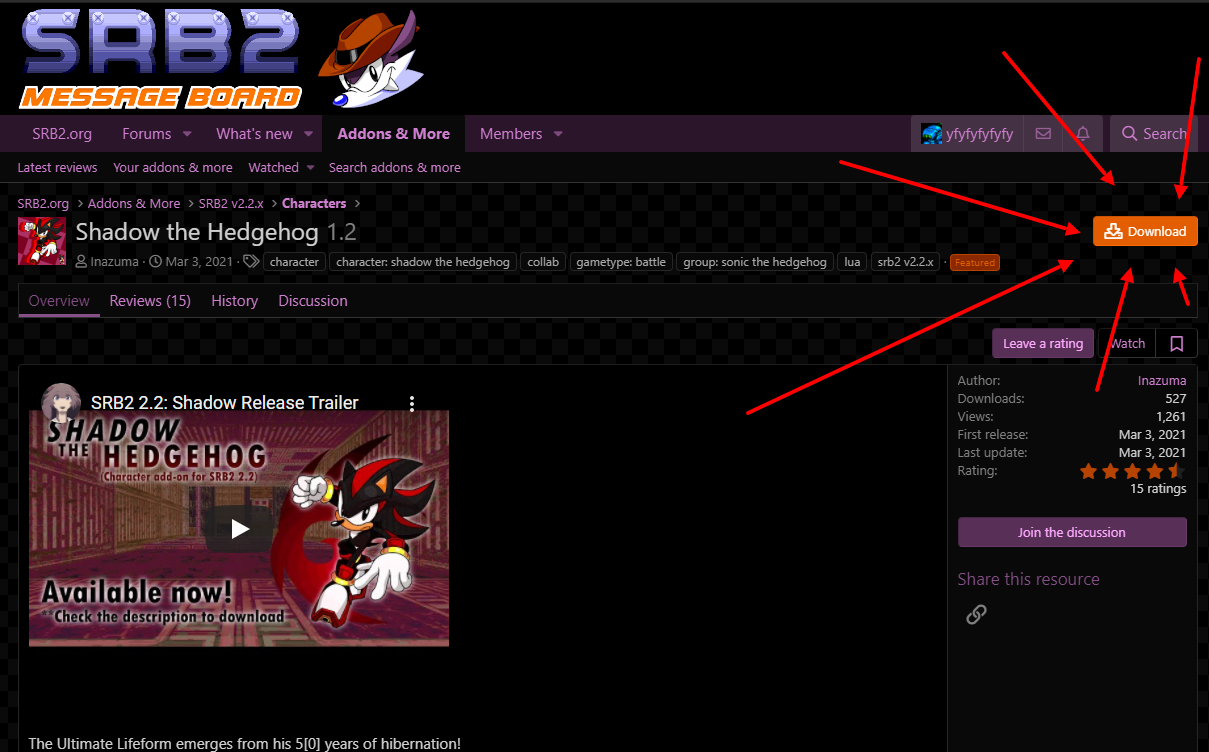This screenshot has width=1209, height=752.
Task: Play the Shadow Release Trailer video
Action: pos(240,528)
